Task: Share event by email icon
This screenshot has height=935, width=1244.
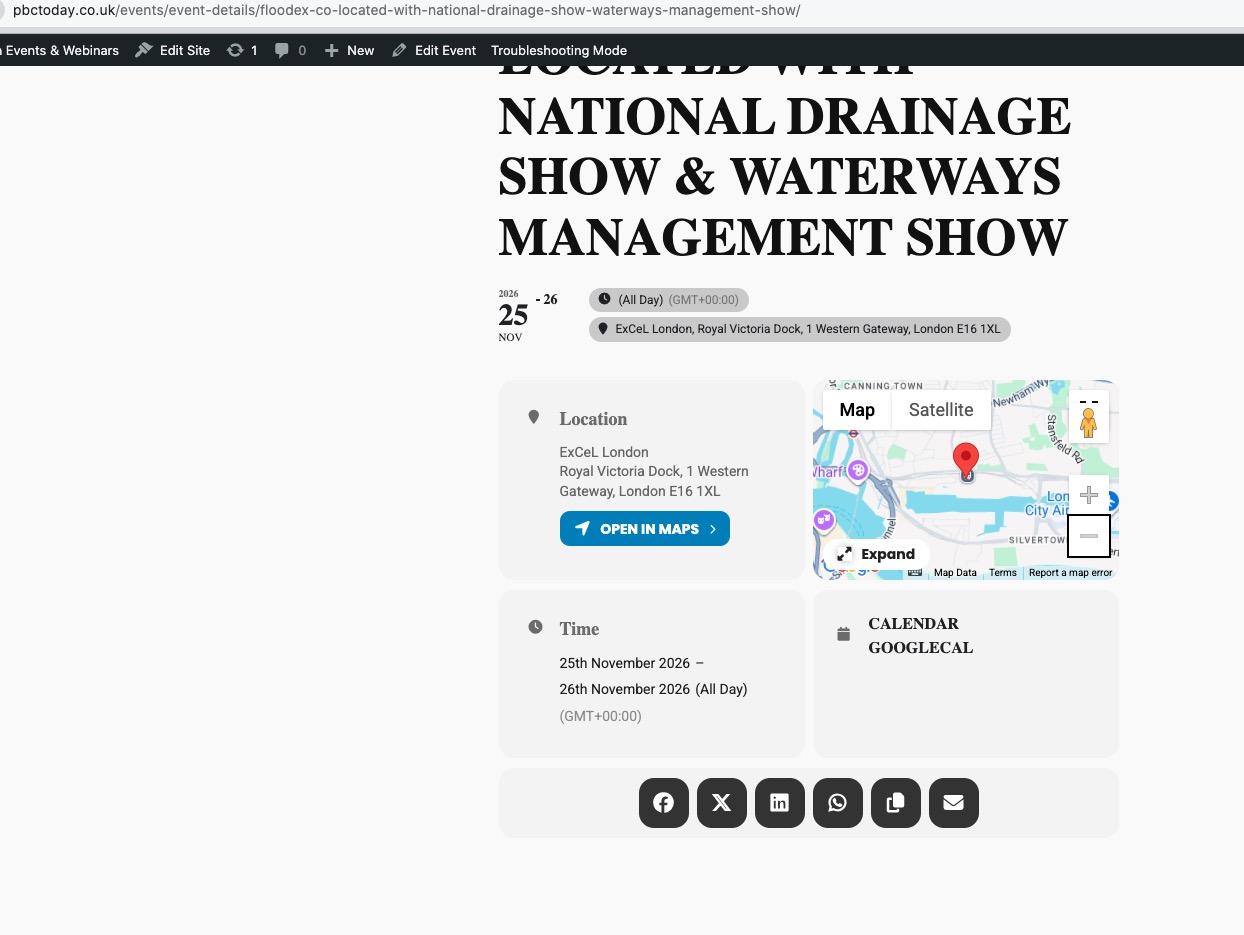Action: 953,803
